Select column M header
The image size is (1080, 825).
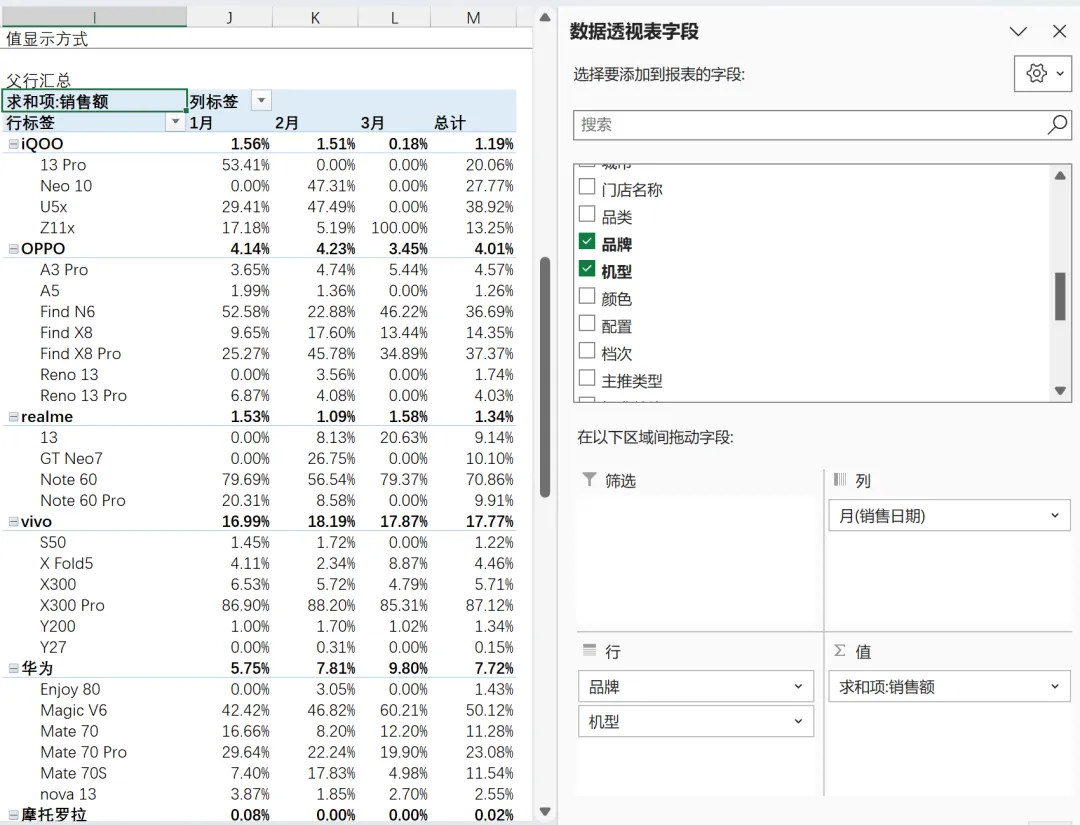coord(473,17)
